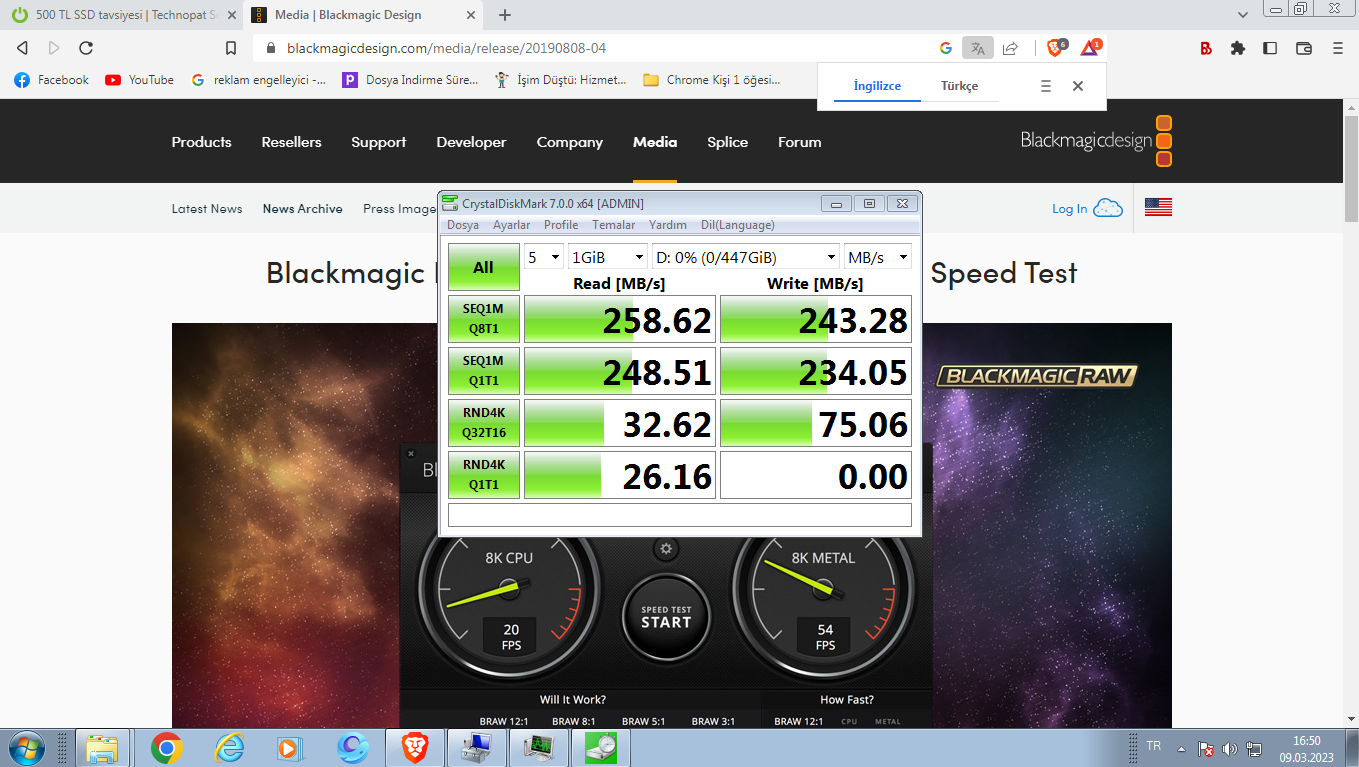This screenshot has width=1359, height=767.
Task: Open translate options menu in translate popup
Action: pyautogui.click(x=1046, y=86)
